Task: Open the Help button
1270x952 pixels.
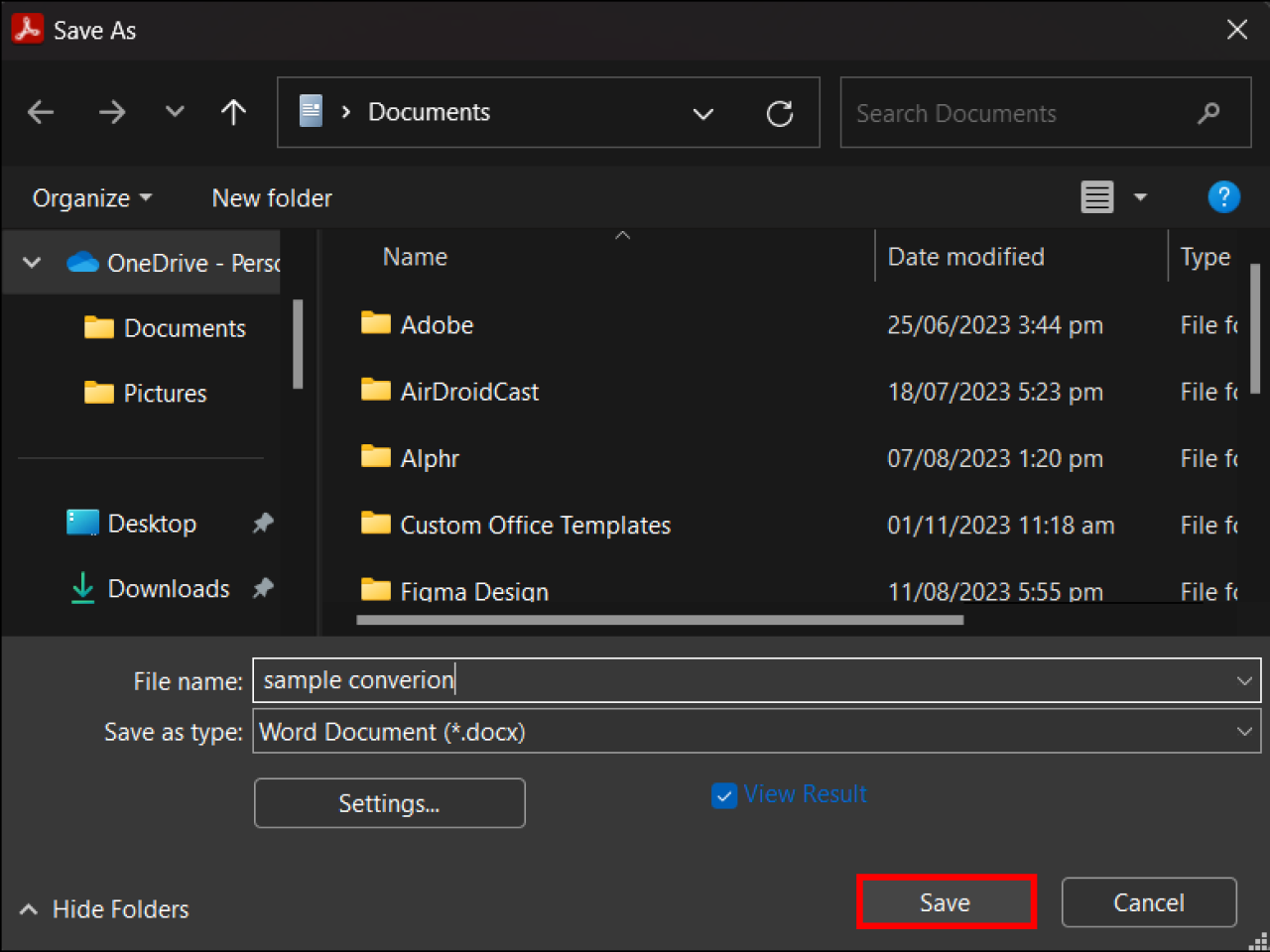Action: click(x=1224, y=197)
